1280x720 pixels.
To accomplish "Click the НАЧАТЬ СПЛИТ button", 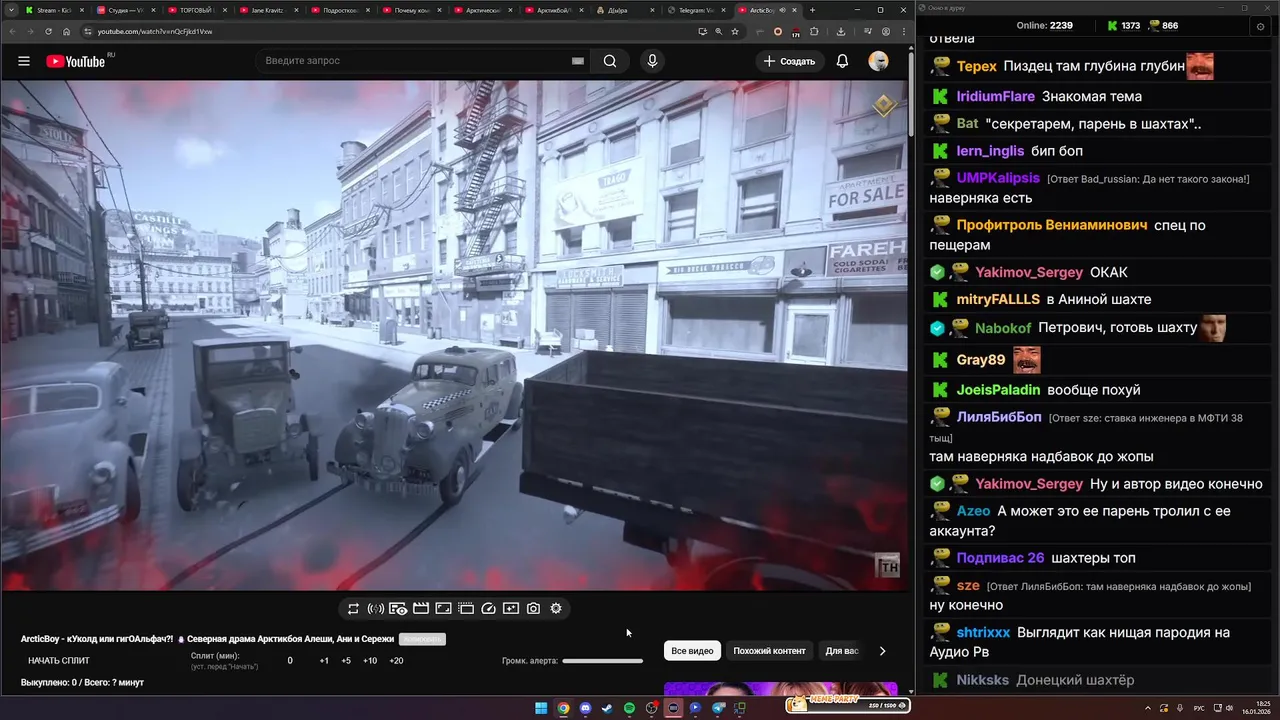I will click(x=59, y=661).
